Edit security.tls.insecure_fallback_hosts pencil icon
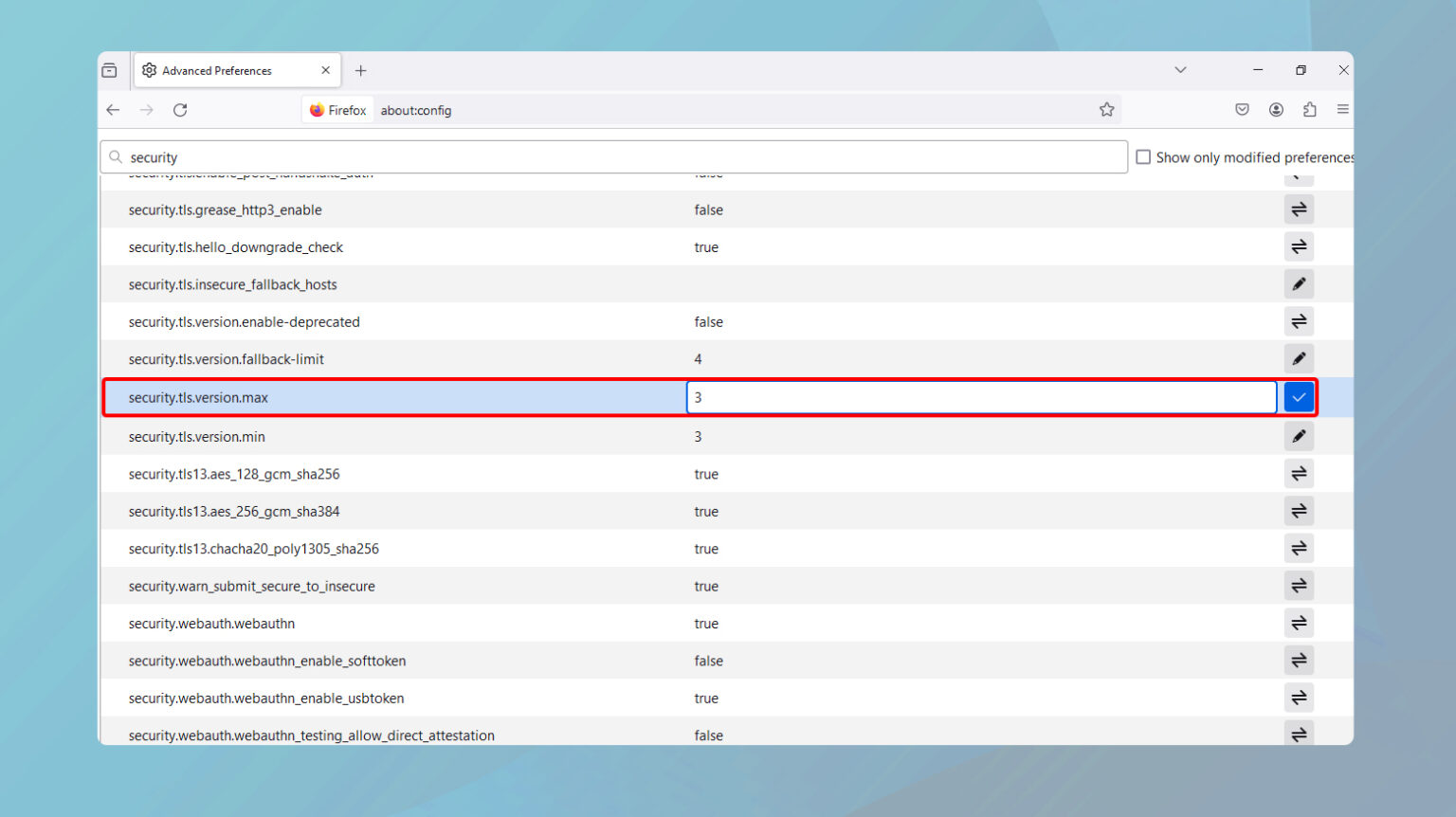 point(1299,284)
